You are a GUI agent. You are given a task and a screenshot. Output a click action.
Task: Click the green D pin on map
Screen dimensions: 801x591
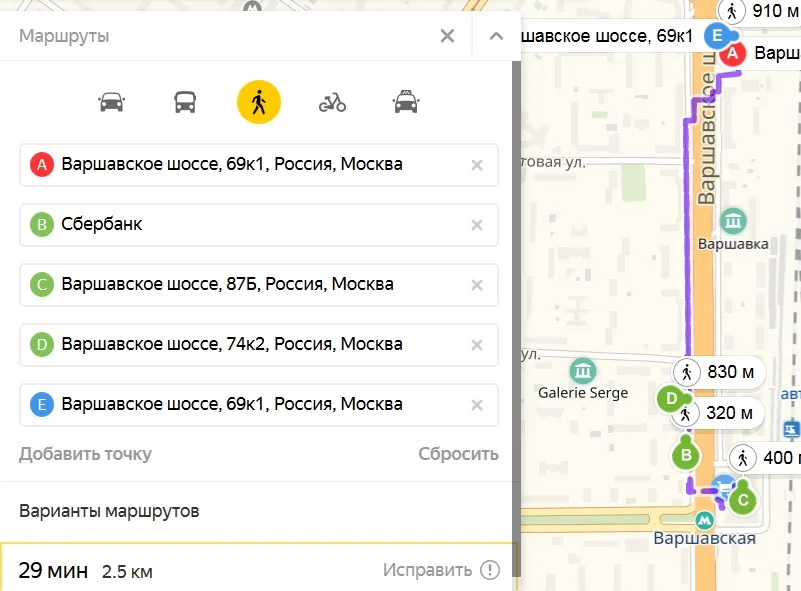click(671, 398)
